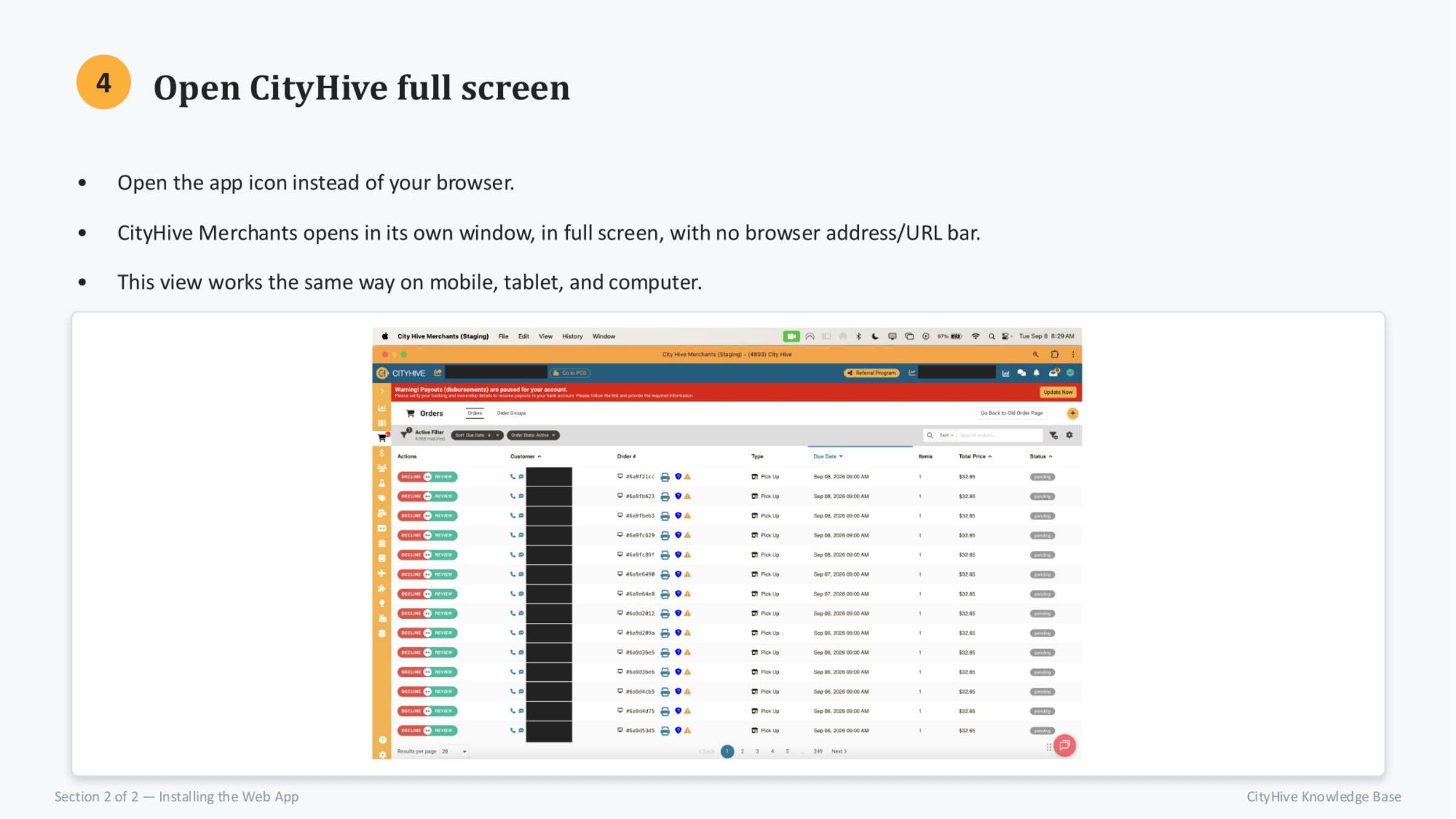1456x819 pixels.
Task: Sort by the Status column
Action: (1040, 456)
